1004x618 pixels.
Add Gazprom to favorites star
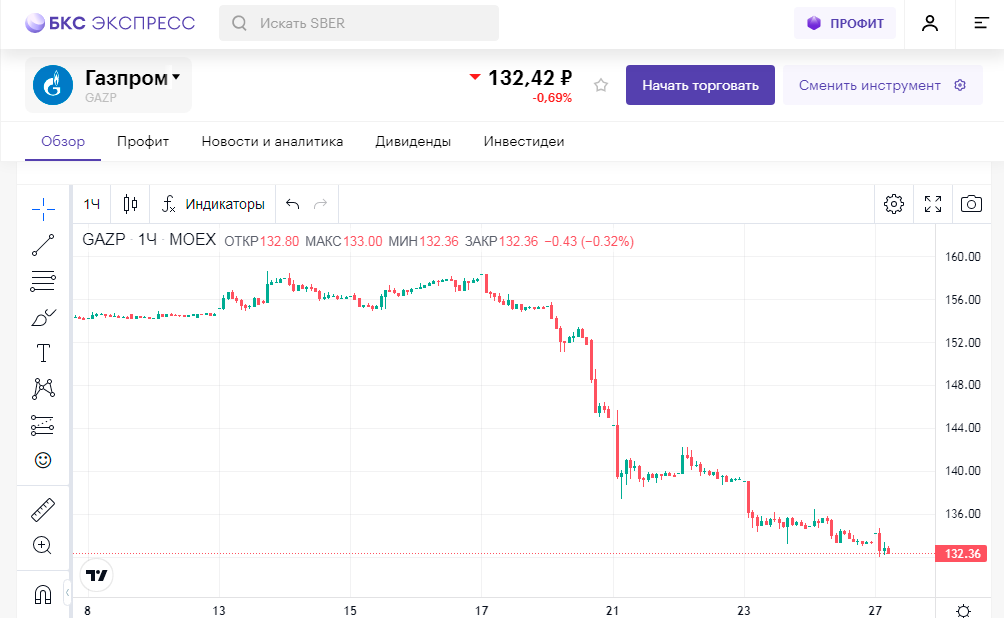click(601, 85)
